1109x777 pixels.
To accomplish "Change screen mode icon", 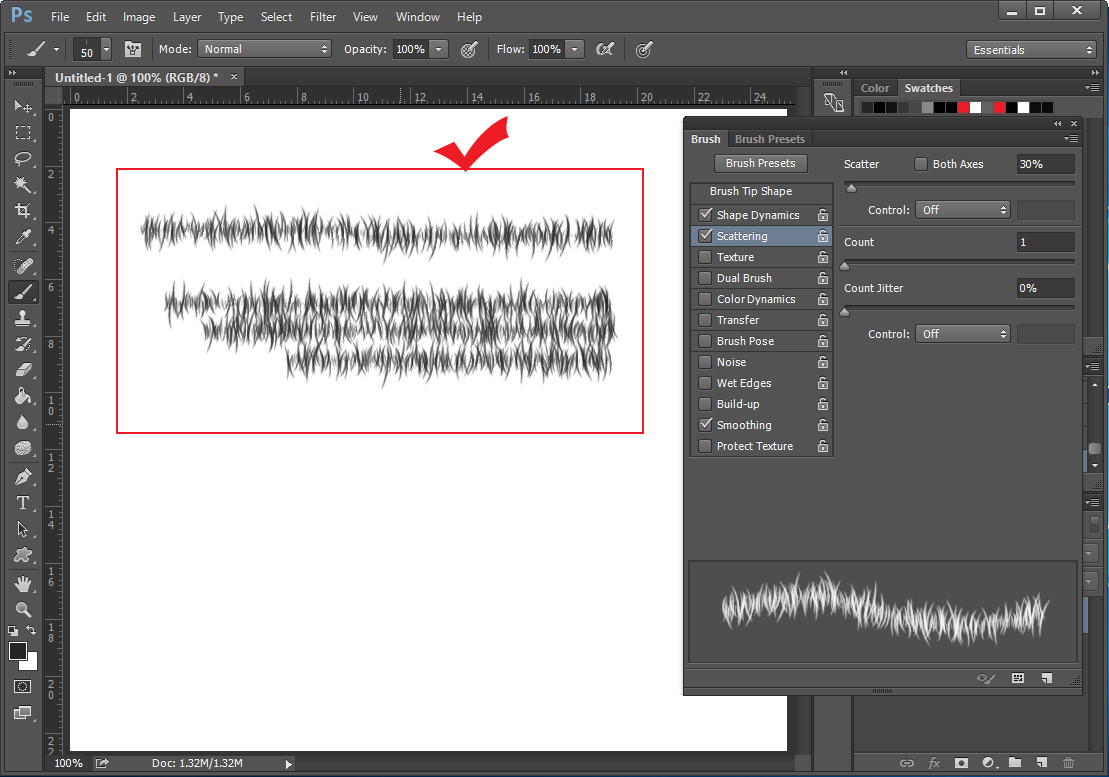I will point(23,713).
